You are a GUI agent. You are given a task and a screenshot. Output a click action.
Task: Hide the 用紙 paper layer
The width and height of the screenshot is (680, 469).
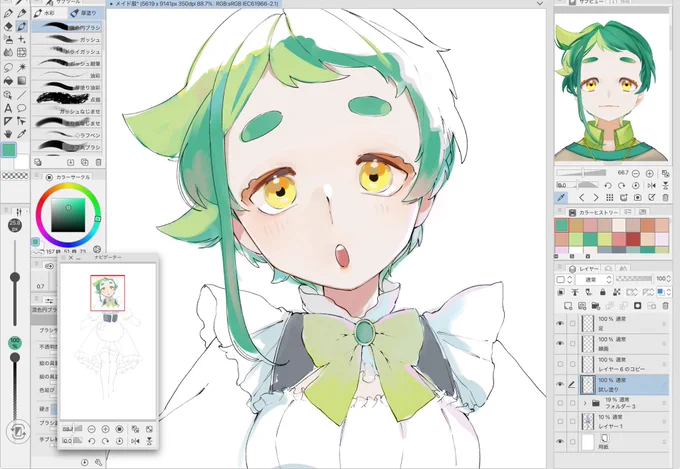[560, 442]
